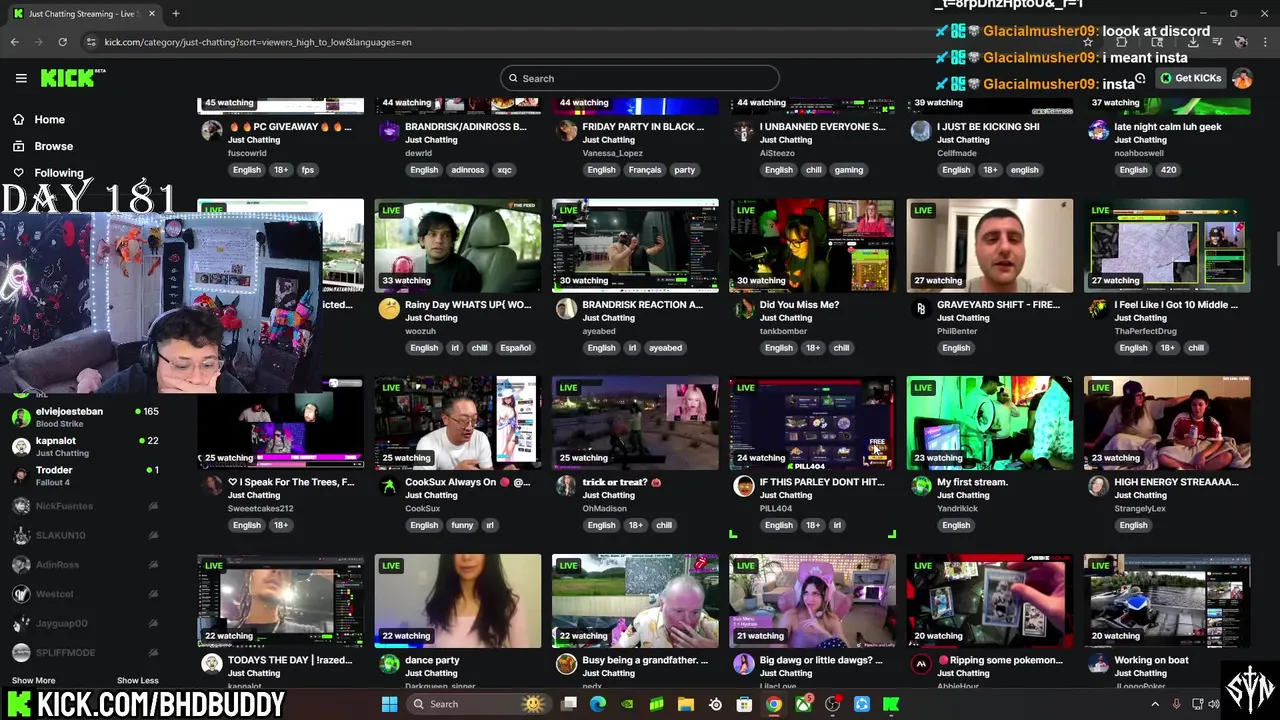Open tankbomber Did You Miss Me thumbnail
The image size is (1280, 720).
[812, 246]
